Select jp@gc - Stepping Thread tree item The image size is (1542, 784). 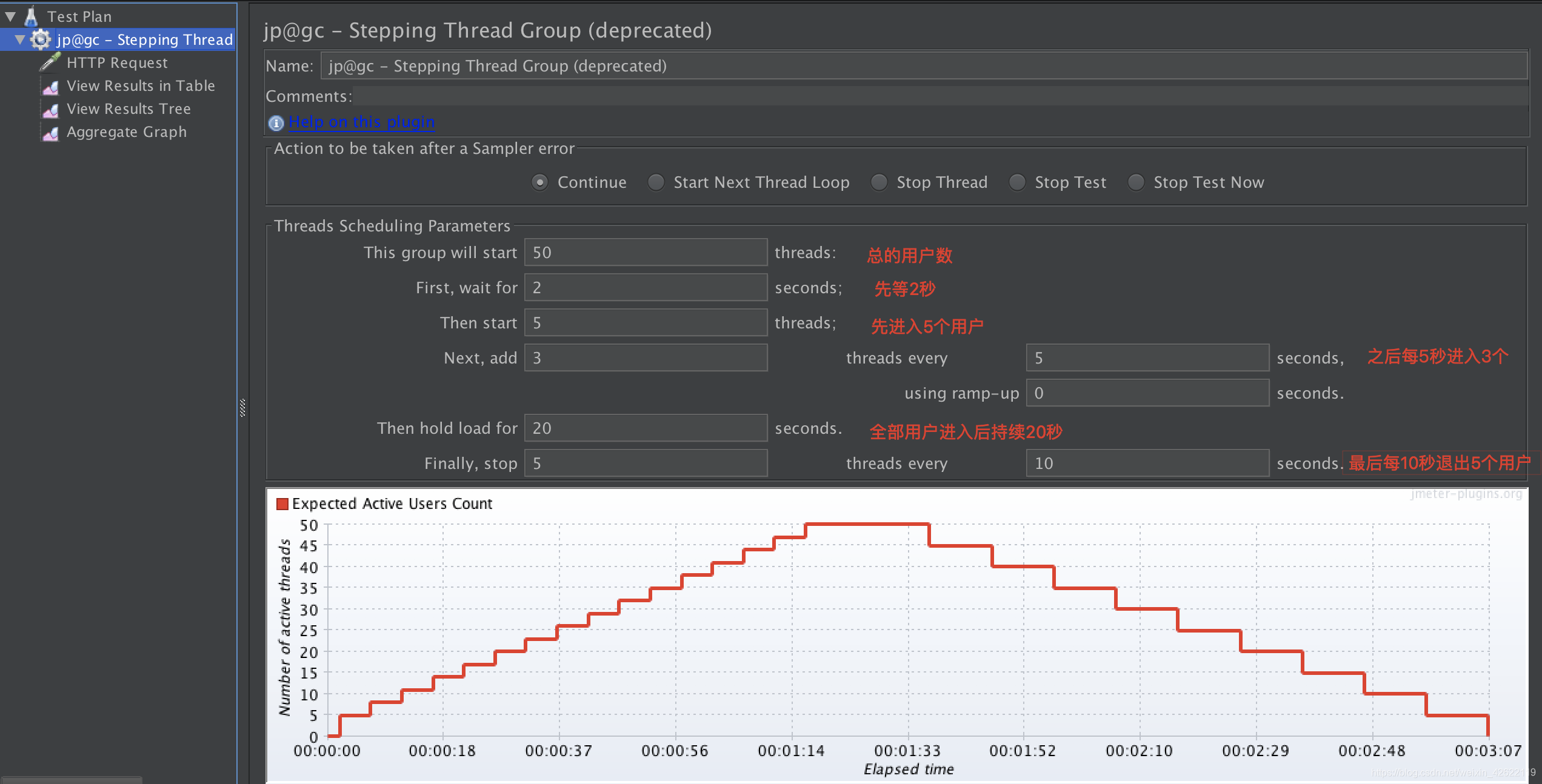pyautogui.click(x=144, y=39)
